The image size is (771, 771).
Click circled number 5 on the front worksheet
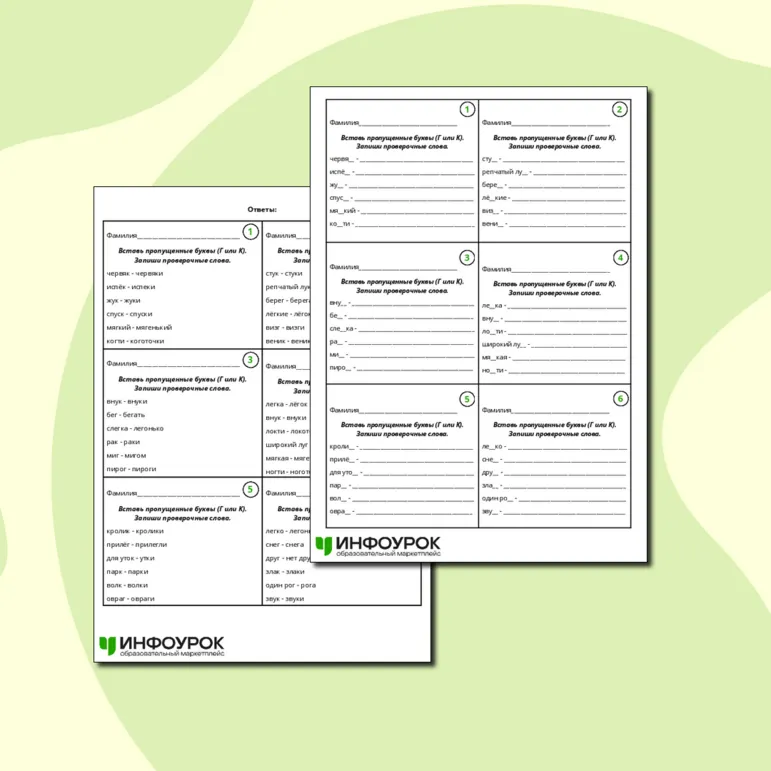pos(467,399)
